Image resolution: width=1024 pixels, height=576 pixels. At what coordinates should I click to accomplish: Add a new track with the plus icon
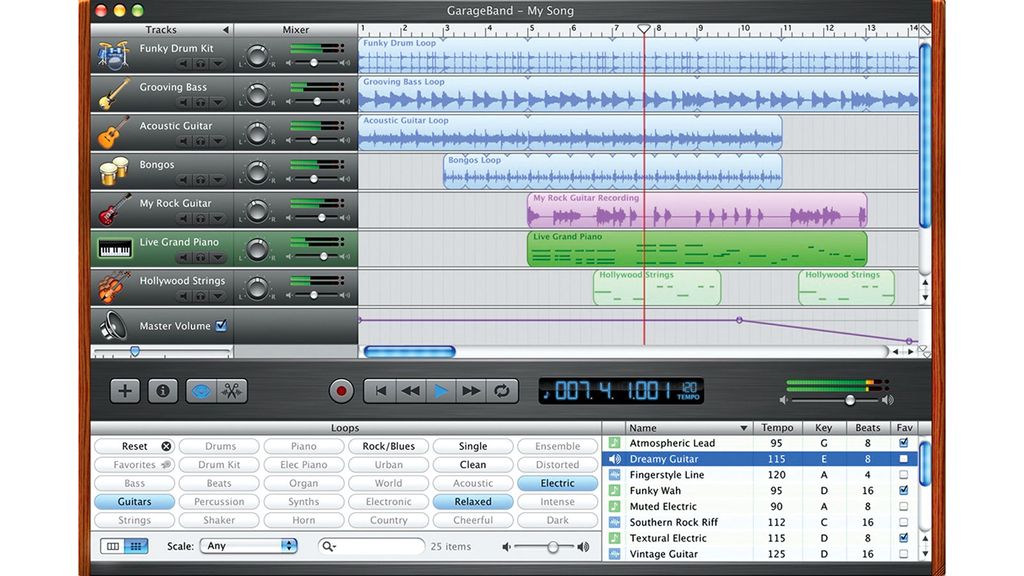(124, 390)
